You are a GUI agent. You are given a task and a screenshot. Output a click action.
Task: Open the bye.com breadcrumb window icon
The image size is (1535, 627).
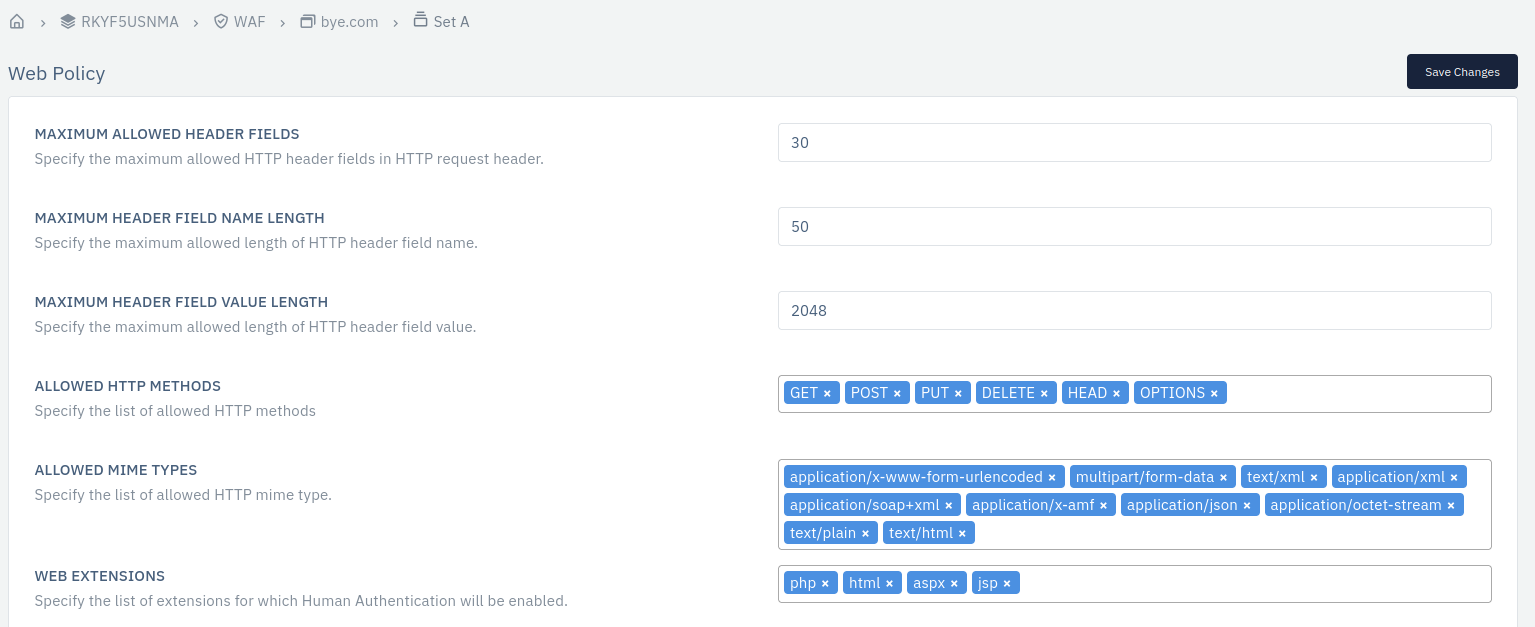pyautogui.click(x=308, y=21)
